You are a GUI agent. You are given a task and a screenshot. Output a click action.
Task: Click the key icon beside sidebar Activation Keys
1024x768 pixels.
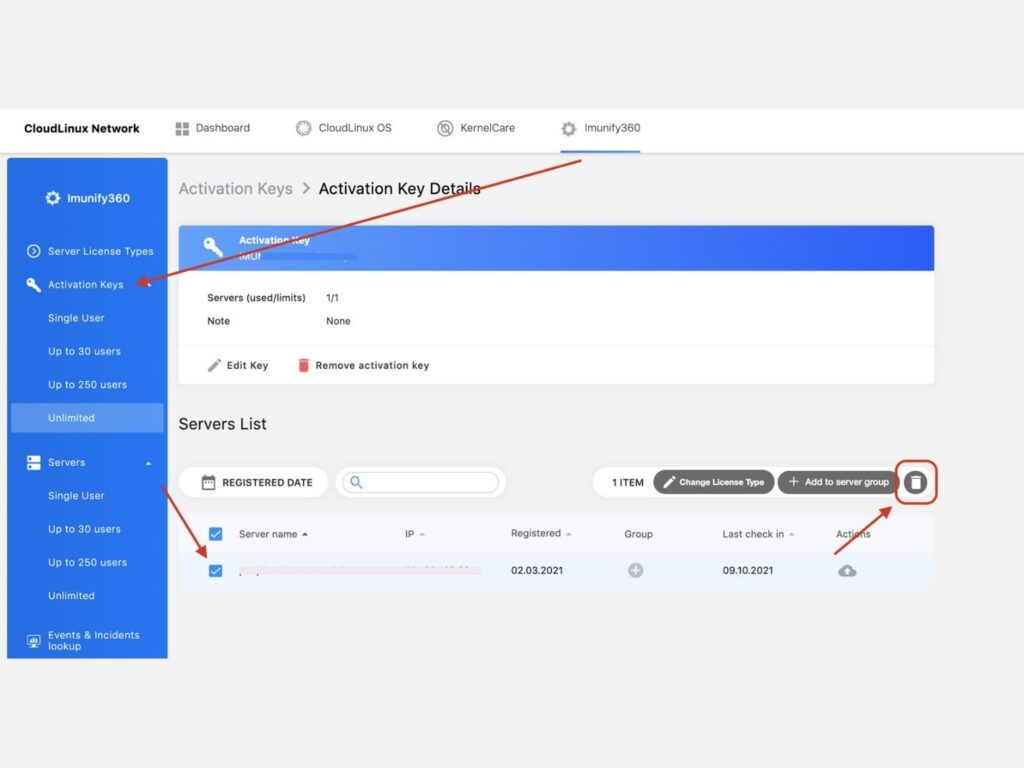click(x=33, y=285)
